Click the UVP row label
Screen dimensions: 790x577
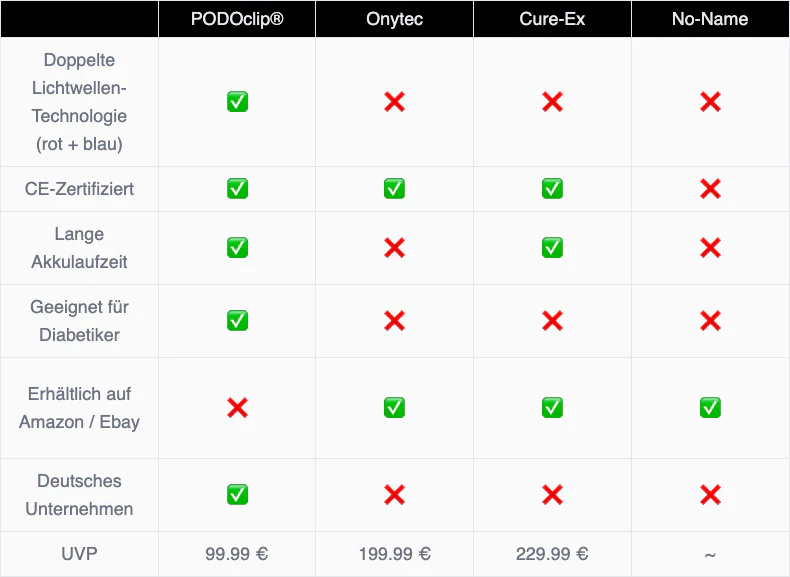(79, 554)
